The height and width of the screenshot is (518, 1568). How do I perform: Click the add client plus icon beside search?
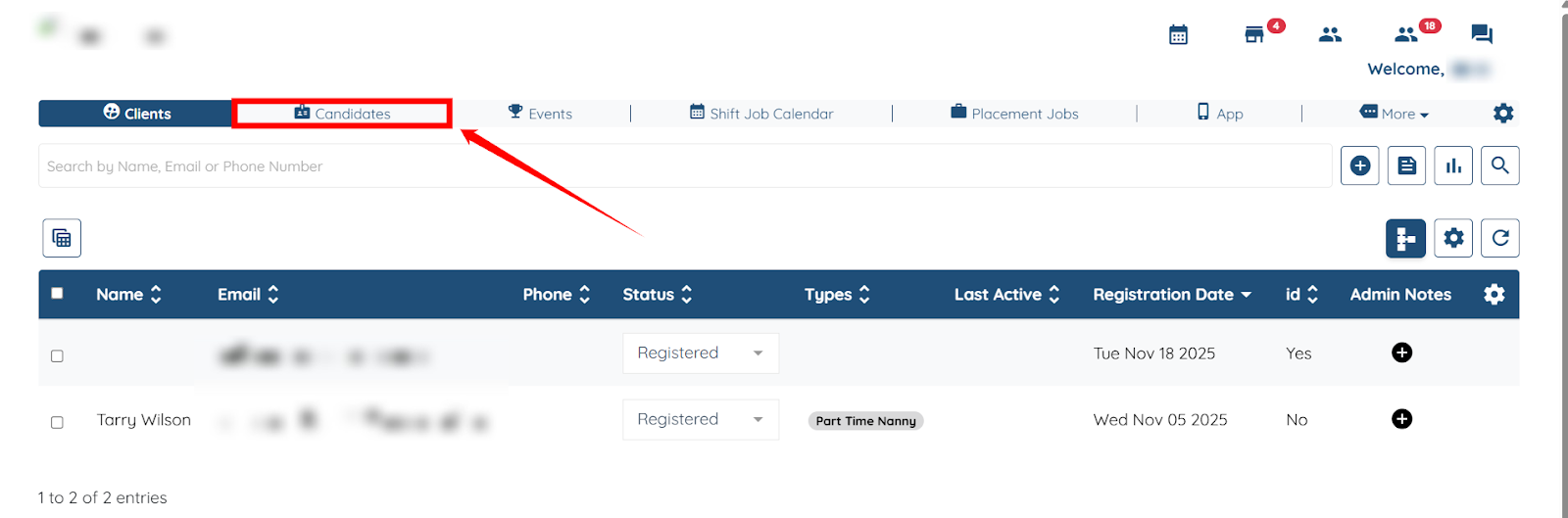click(1359, 166)
